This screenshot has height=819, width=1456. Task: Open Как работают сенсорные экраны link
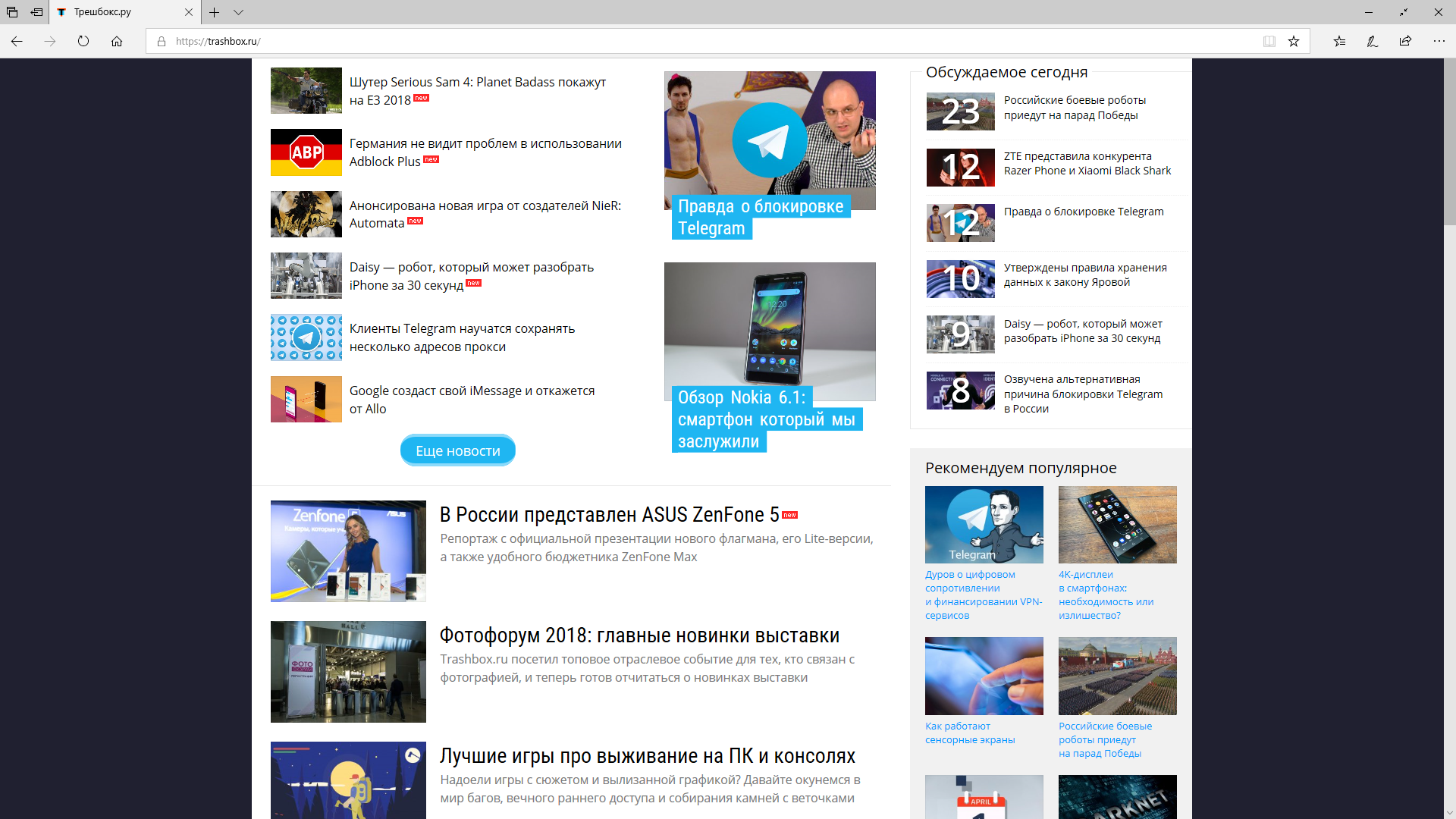(x=970, y=733)
